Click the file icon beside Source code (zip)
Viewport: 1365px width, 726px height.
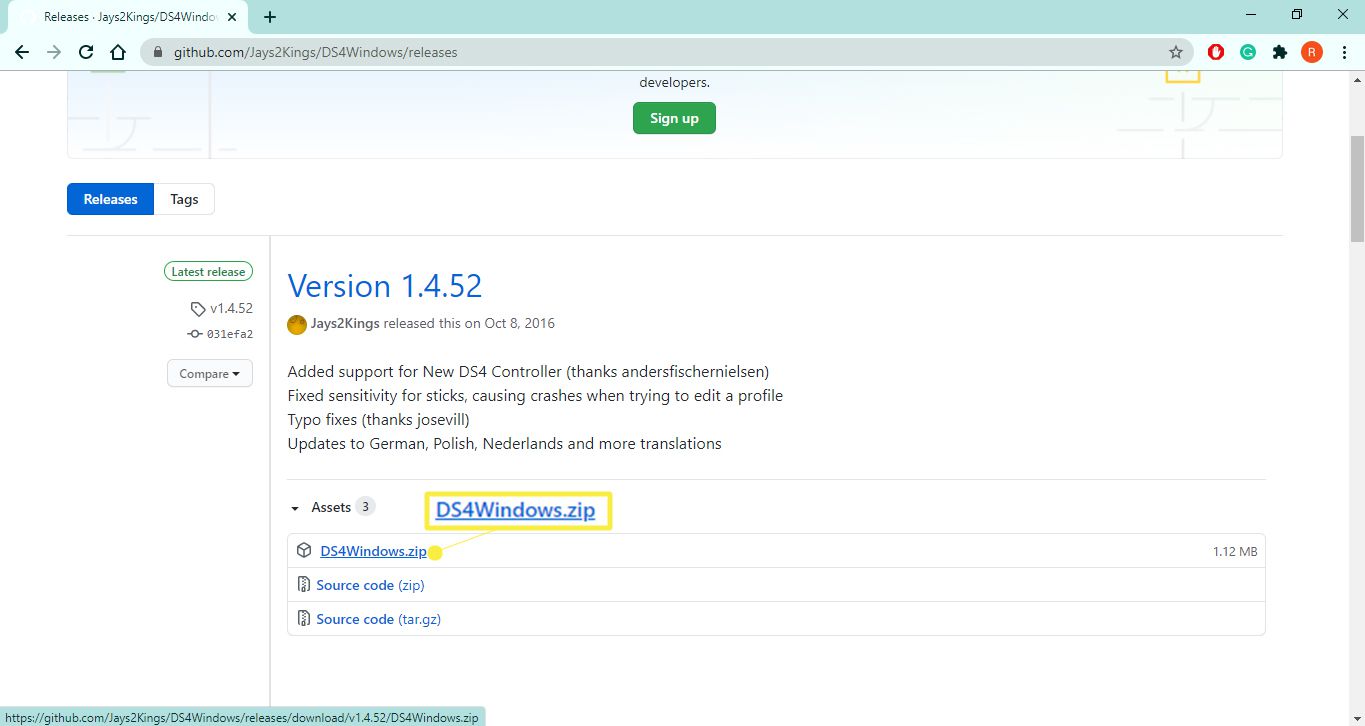304,585
